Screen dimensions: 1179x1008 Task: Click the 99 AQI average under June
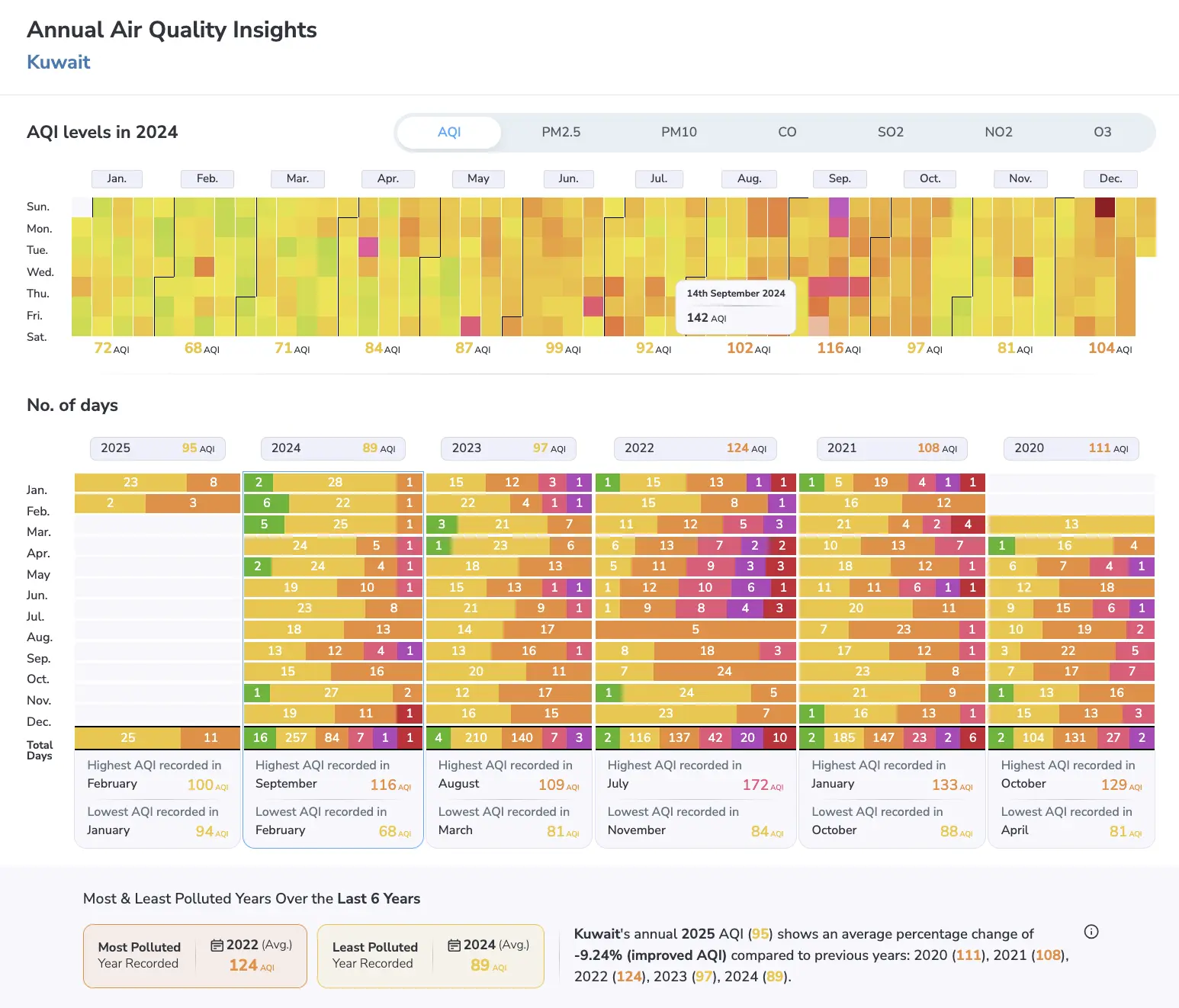[x=564, y=348]
